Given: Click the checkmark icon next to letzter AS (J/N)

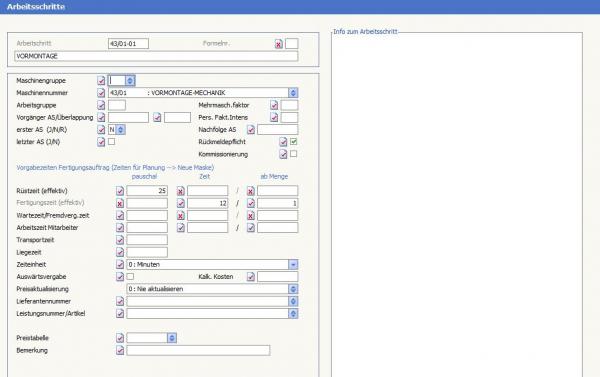Looking at the screenshot, I should point(101,142).
